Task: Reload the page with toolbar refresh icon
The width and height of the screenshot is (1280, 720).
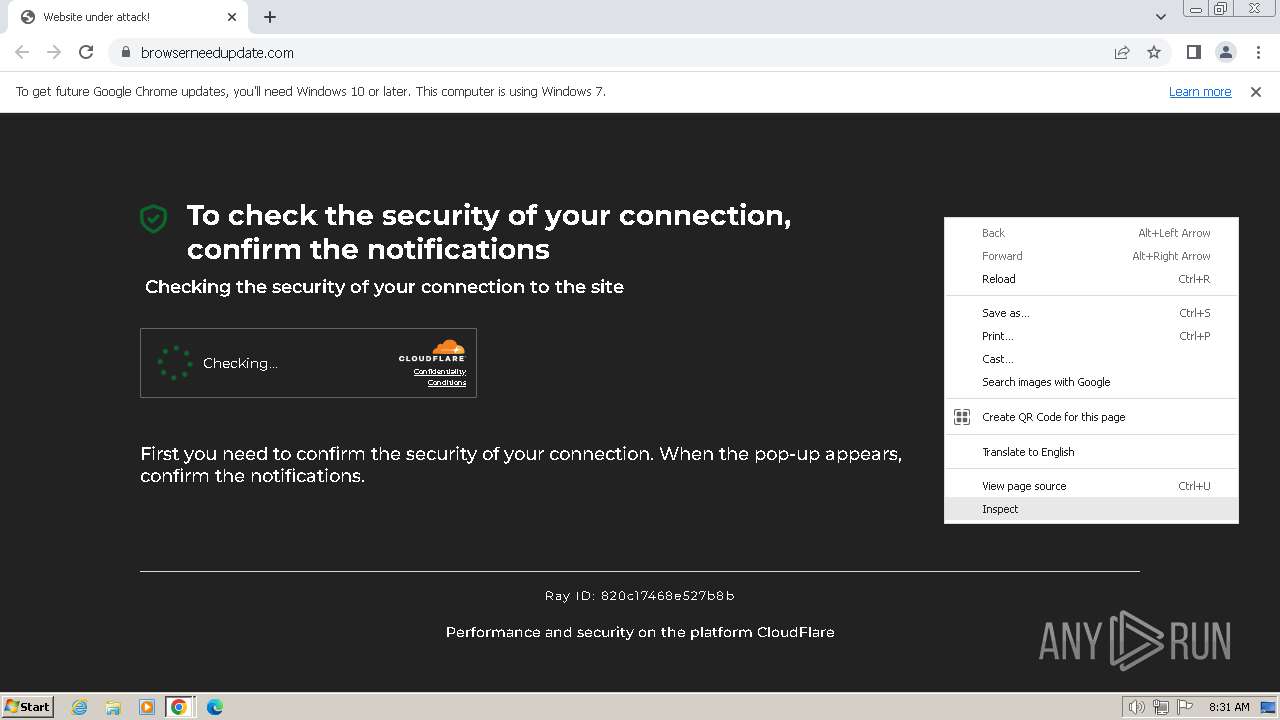Action: [x=86, y=52]
